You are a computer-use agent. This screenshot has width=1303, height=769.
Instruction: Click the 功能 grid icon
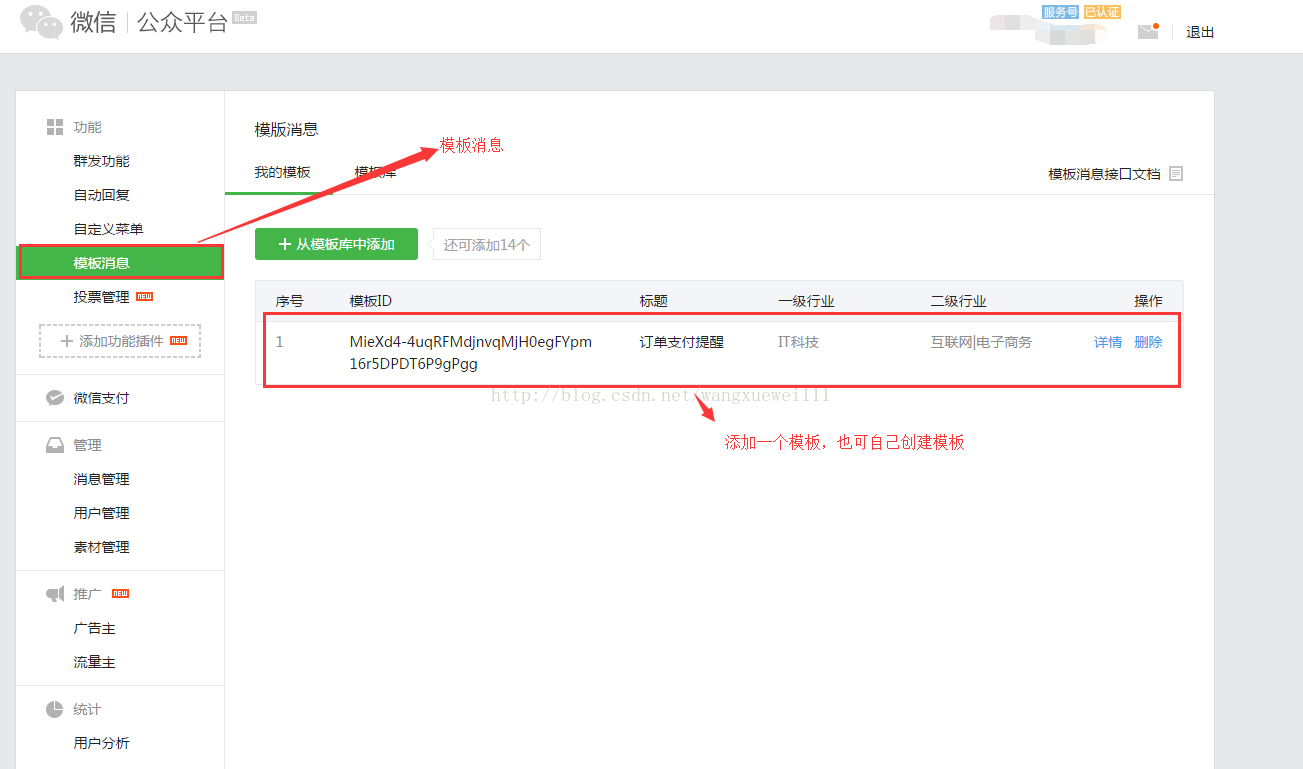55,127
